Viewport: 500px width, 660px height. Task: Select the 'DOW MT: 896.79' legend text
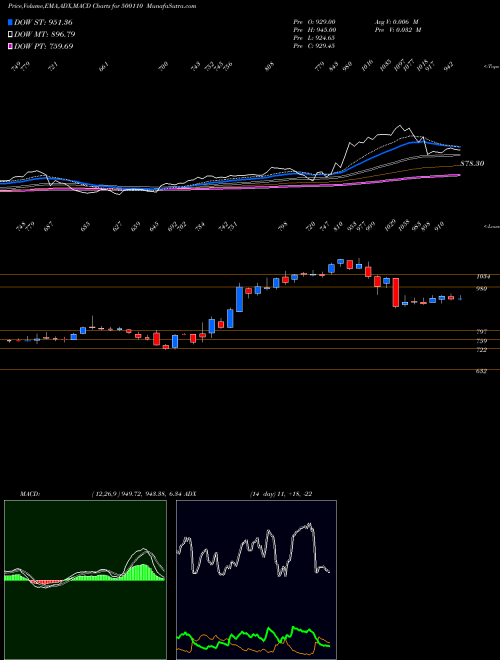(45, 34)
